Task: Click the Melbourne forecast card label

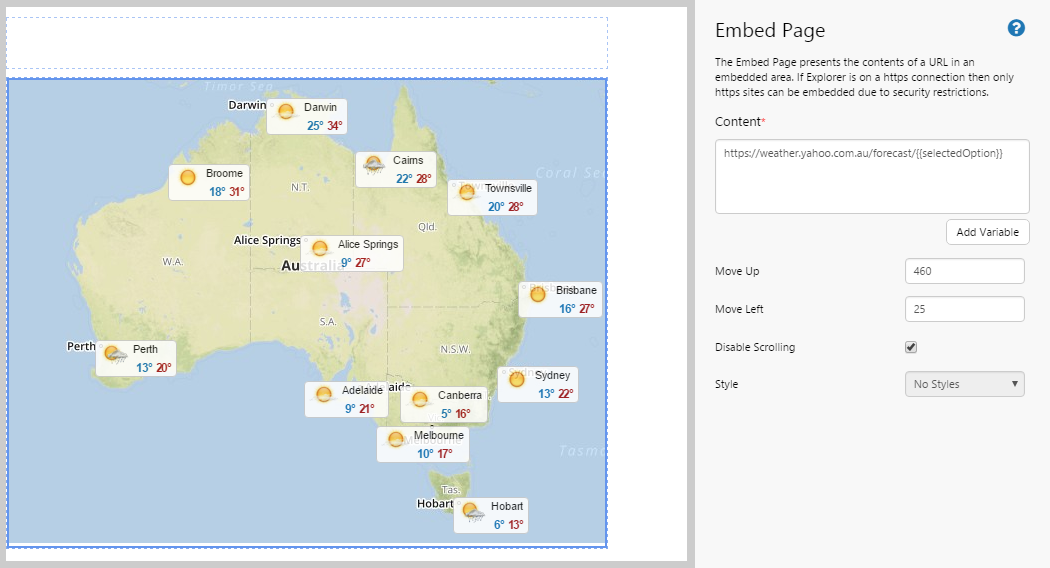Action: click(439, 435)
